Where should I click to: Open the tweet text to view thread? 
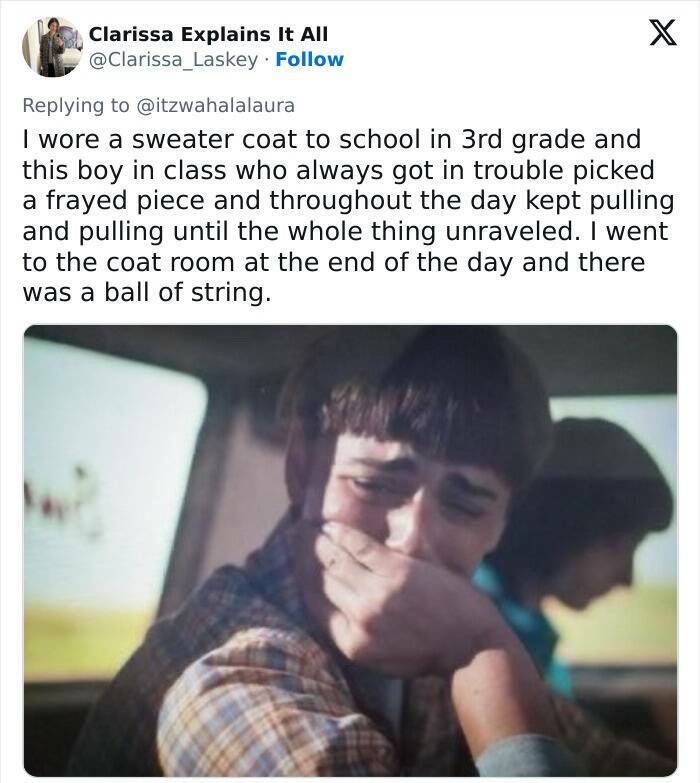(348, 216)
